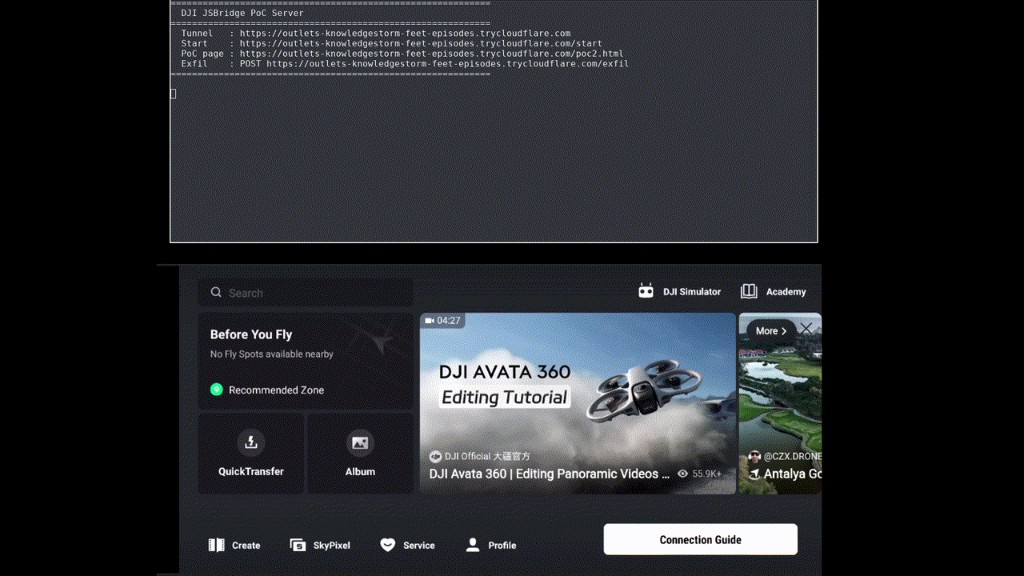The height and width of the screenshot is (576, 1024).
Task: Click the @CZX.DRONE user avatar
Action: tap(755, 456)
